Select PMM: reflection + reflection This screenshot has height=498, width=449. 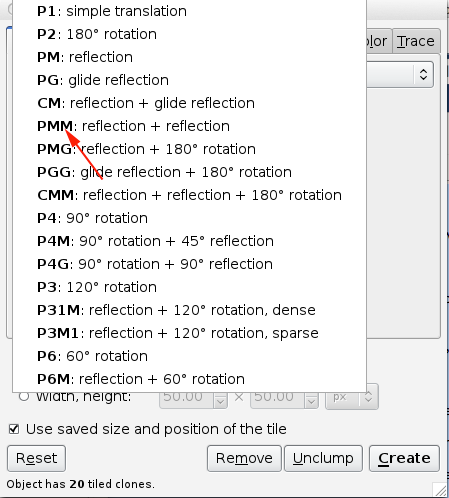click(x=189, y=126)
